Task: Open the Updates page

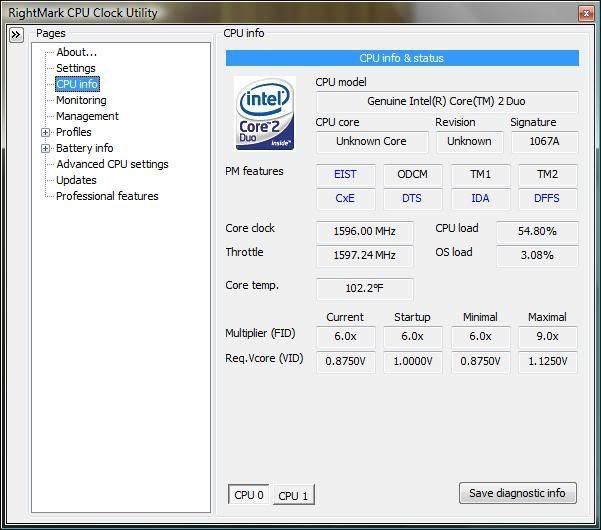Action: (x=76, y=180)
